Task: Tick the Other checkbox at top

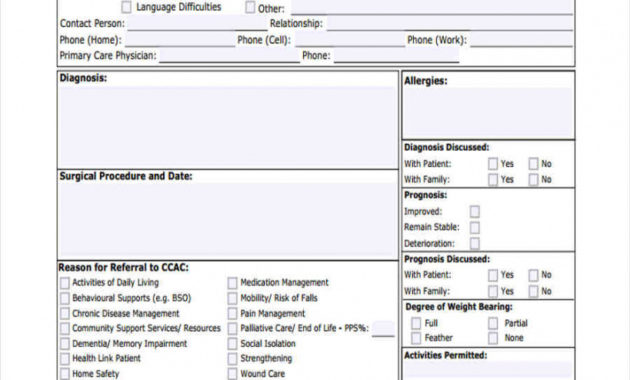Action: (250, 7)
